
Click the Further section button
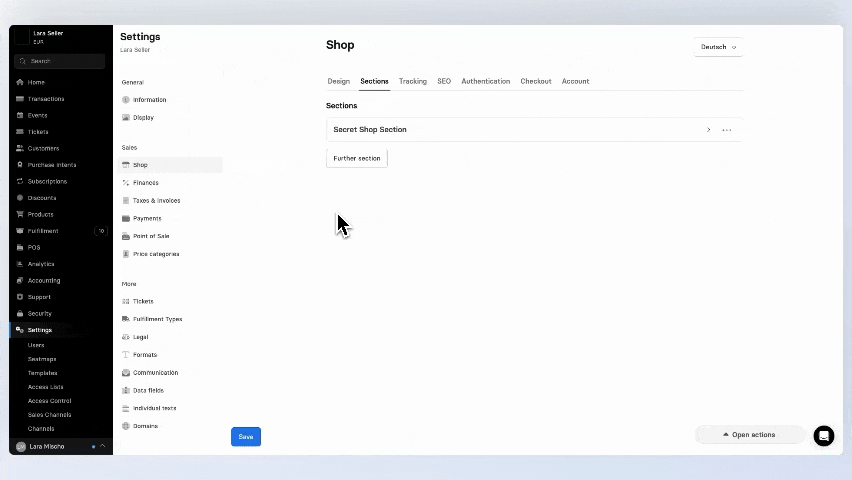tap(357, 158)
